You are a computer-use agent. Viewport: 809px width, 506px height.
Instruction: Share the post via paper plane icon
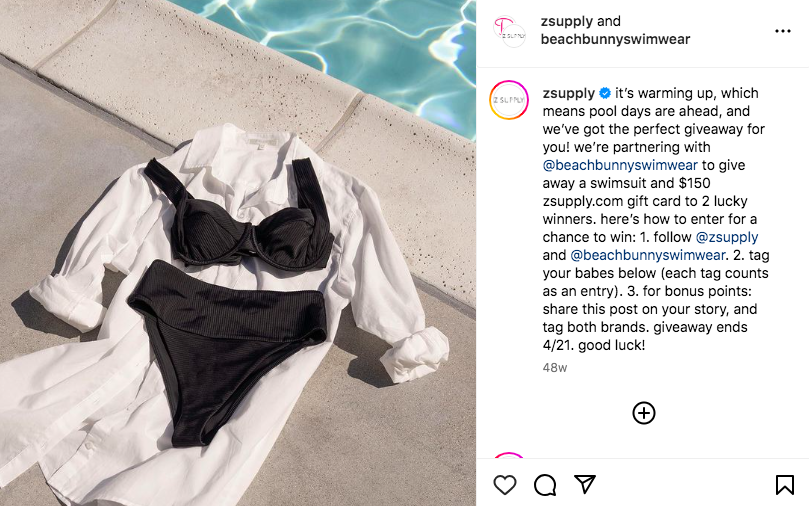pos(585,484)
